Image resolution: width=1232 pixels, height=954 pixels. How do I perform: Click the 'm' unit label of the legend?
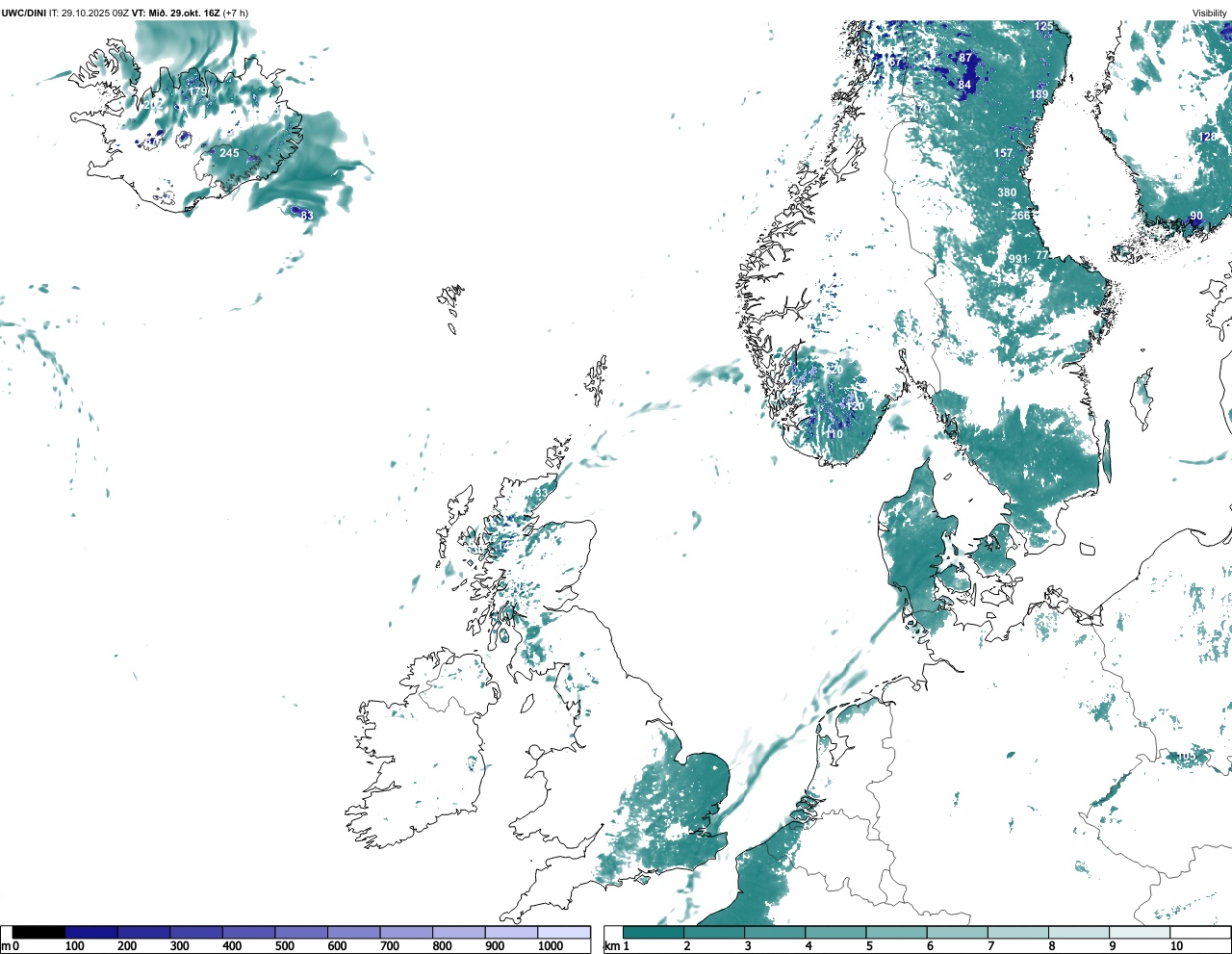tap(5, 946)
